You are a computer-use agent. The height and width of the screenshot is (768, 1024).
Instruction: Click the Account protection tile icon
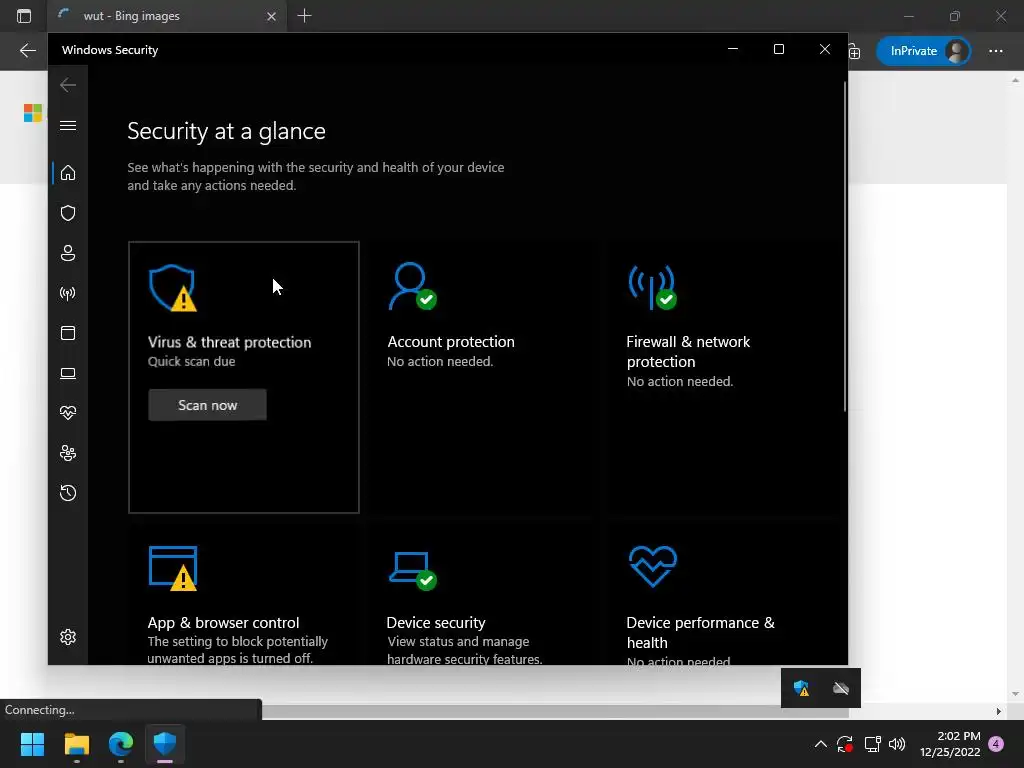coord(412,286)
